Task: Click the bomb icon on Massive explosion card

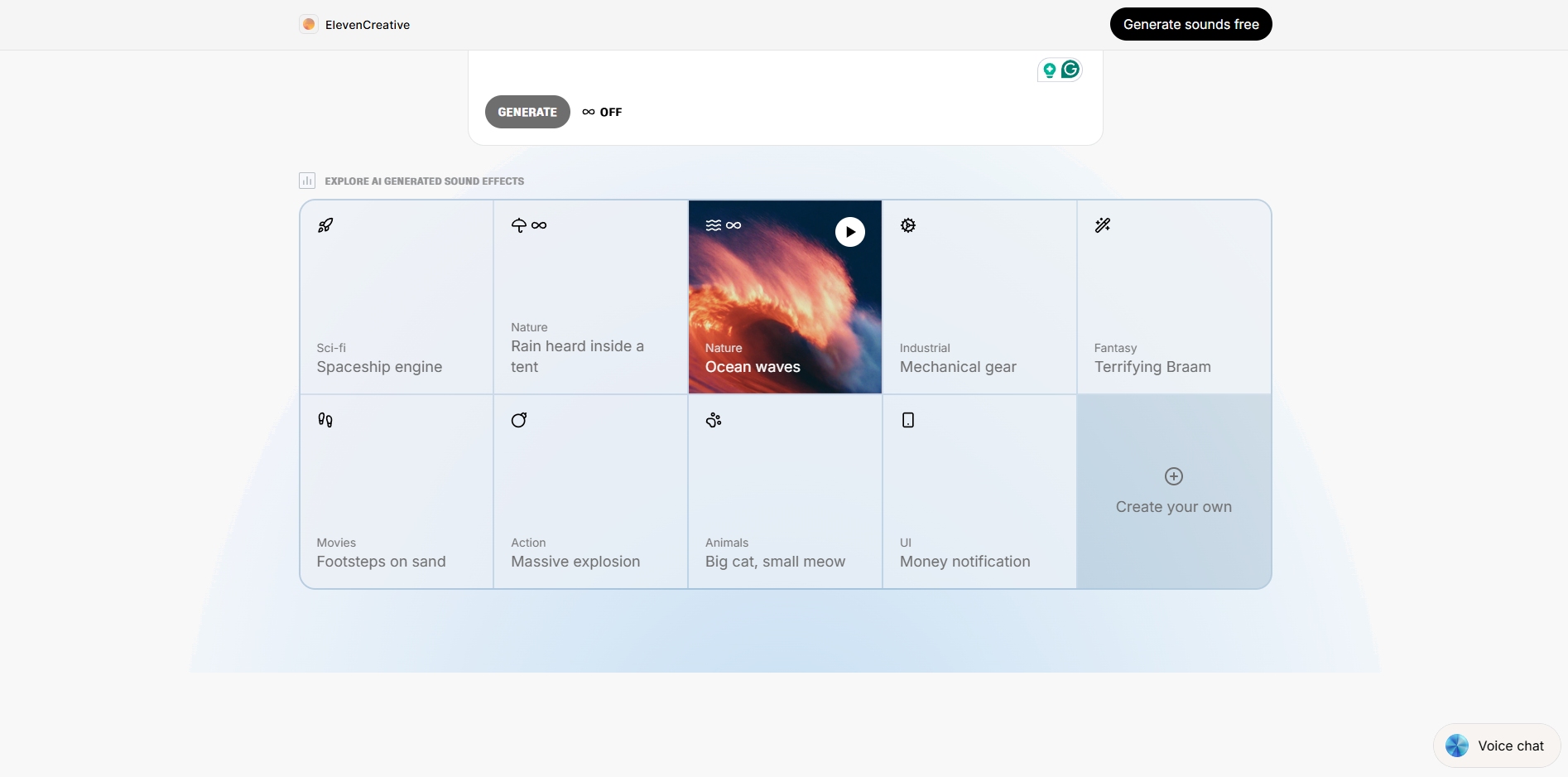Action: coord(519,420)
